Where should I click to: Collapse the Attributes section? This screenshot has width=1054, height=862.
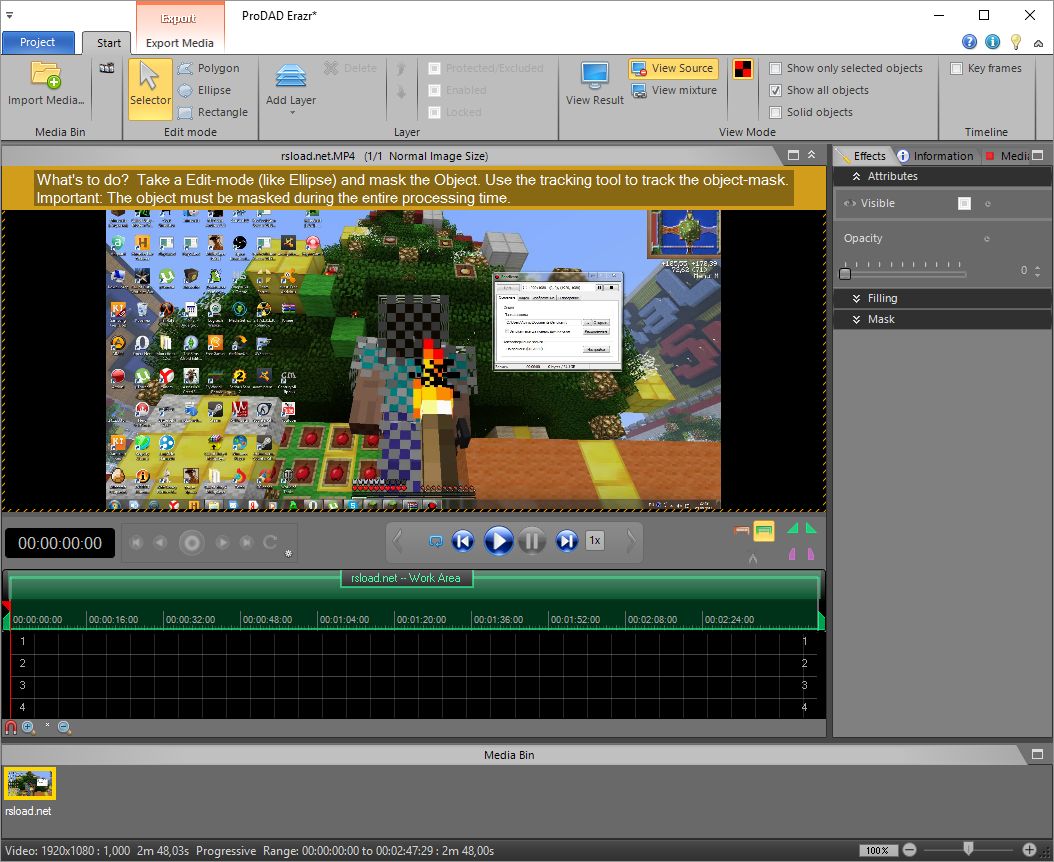pos(856,176)
